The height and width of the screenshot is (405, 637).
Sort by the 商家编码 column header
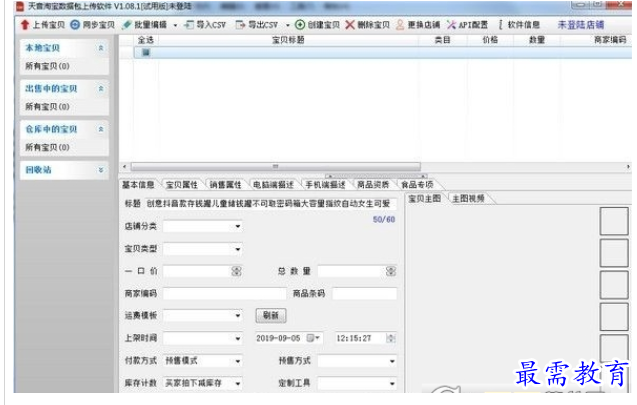pyautogui.click(x=609, y=40)
